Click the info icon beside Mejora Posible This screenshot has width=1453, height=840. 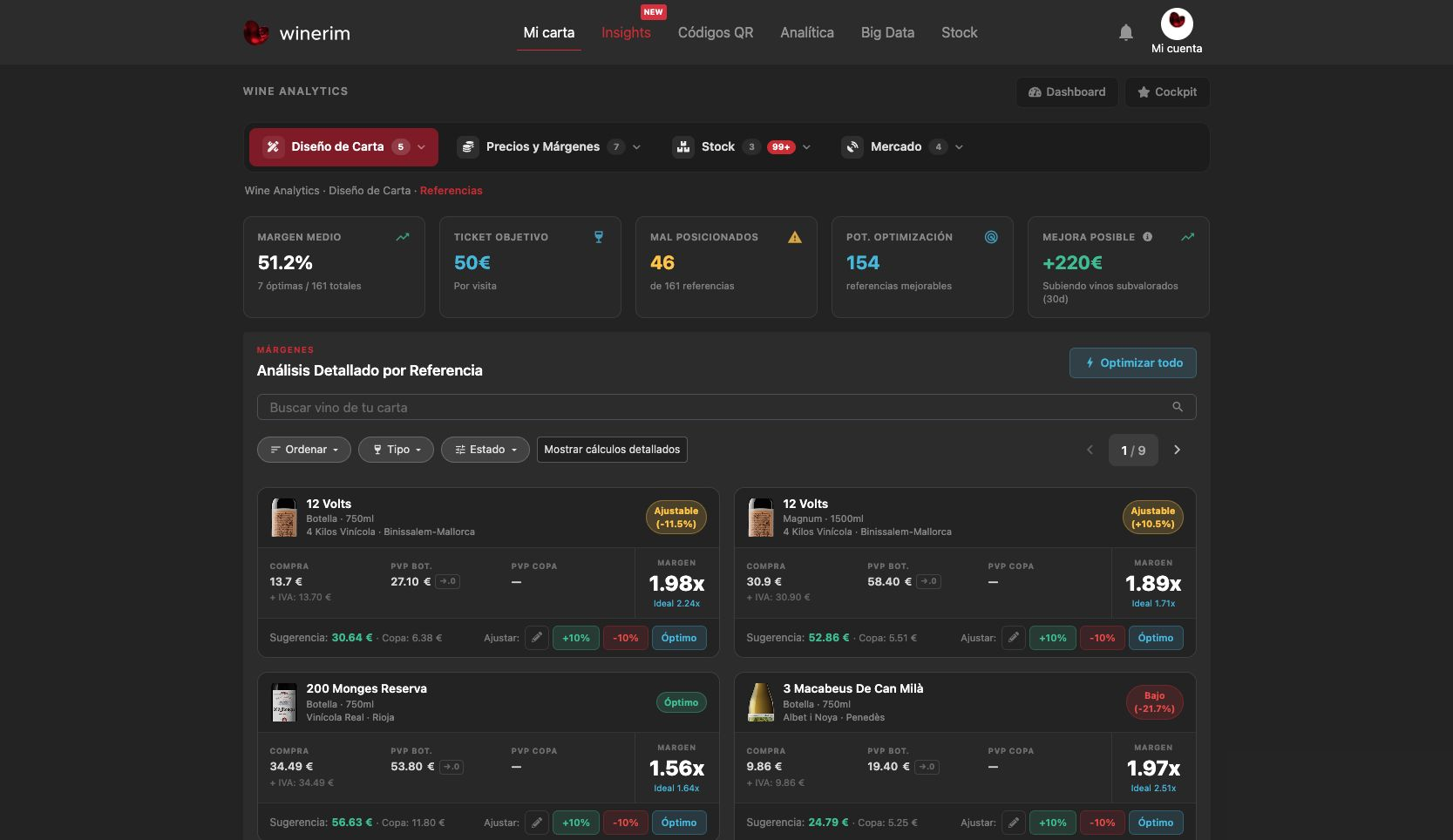pos(1147,237)
